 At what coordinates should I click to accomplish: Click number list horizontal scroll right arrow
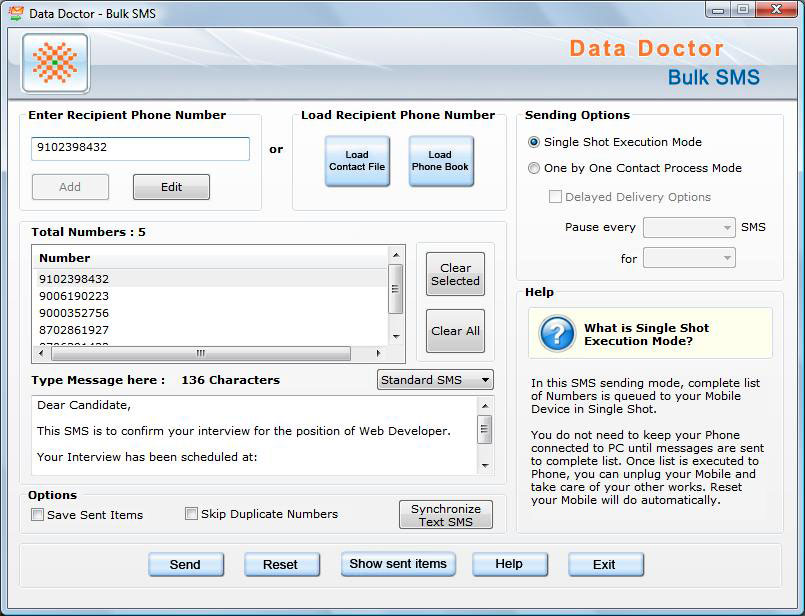[x=378, y=353]
